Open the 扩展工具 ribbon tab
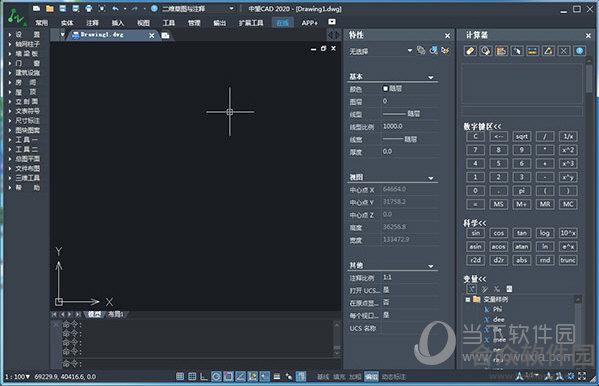This screenshot has height=386, width=599. pyautogui.click(x=251, y=23)
